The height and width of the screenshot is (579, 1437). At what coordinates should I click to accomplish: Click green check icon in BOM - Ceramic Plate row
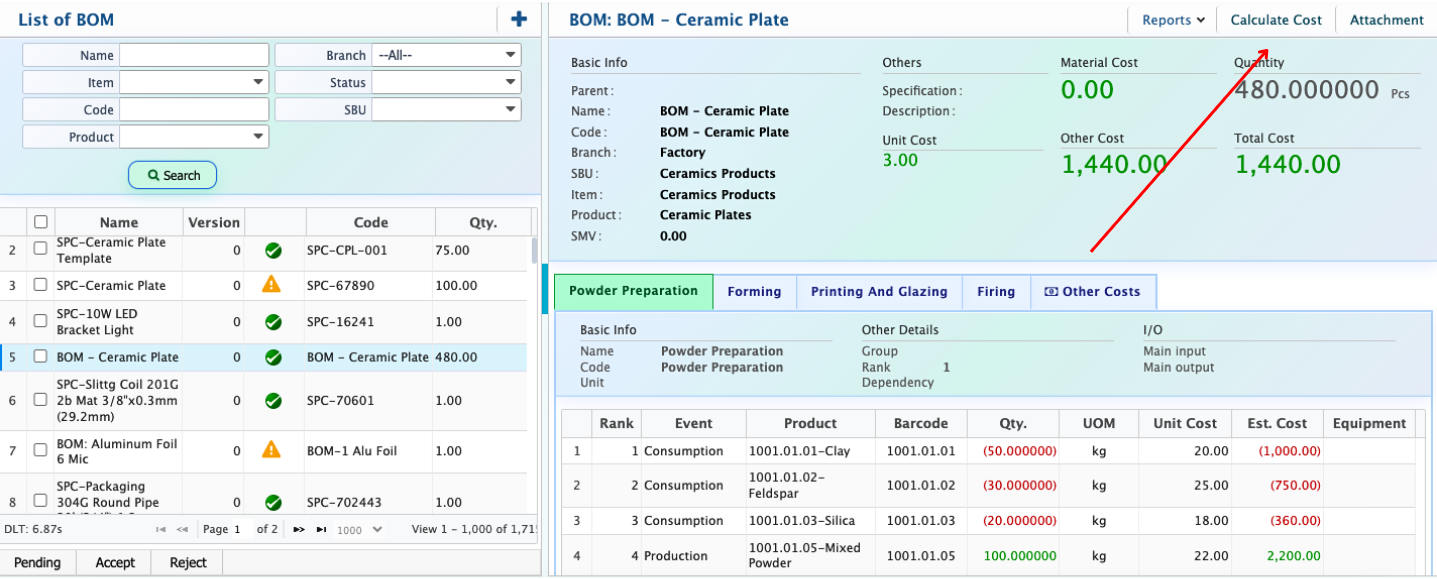[x=273, y=357]
